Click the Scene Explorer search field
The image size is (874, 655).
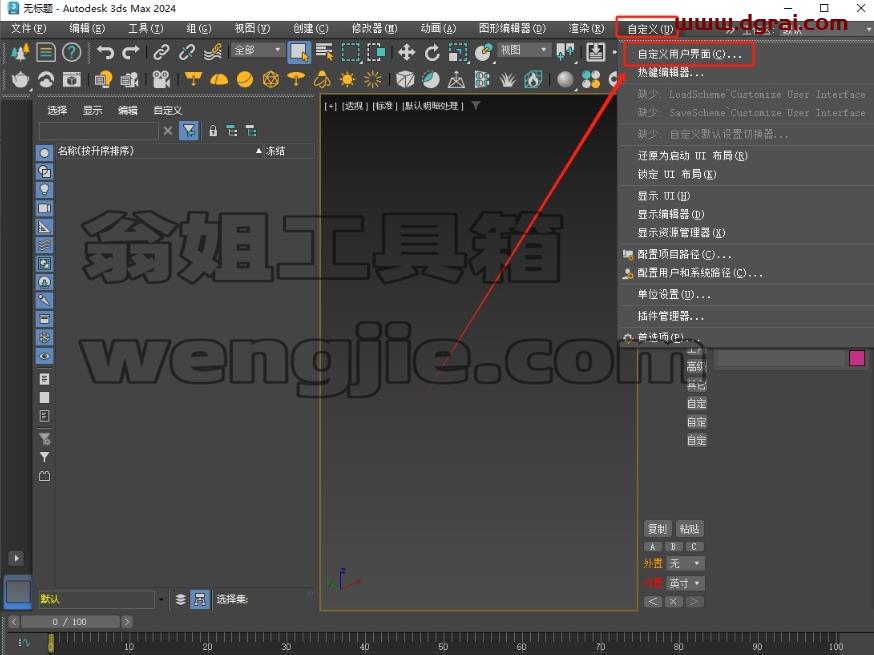[99, 131]
